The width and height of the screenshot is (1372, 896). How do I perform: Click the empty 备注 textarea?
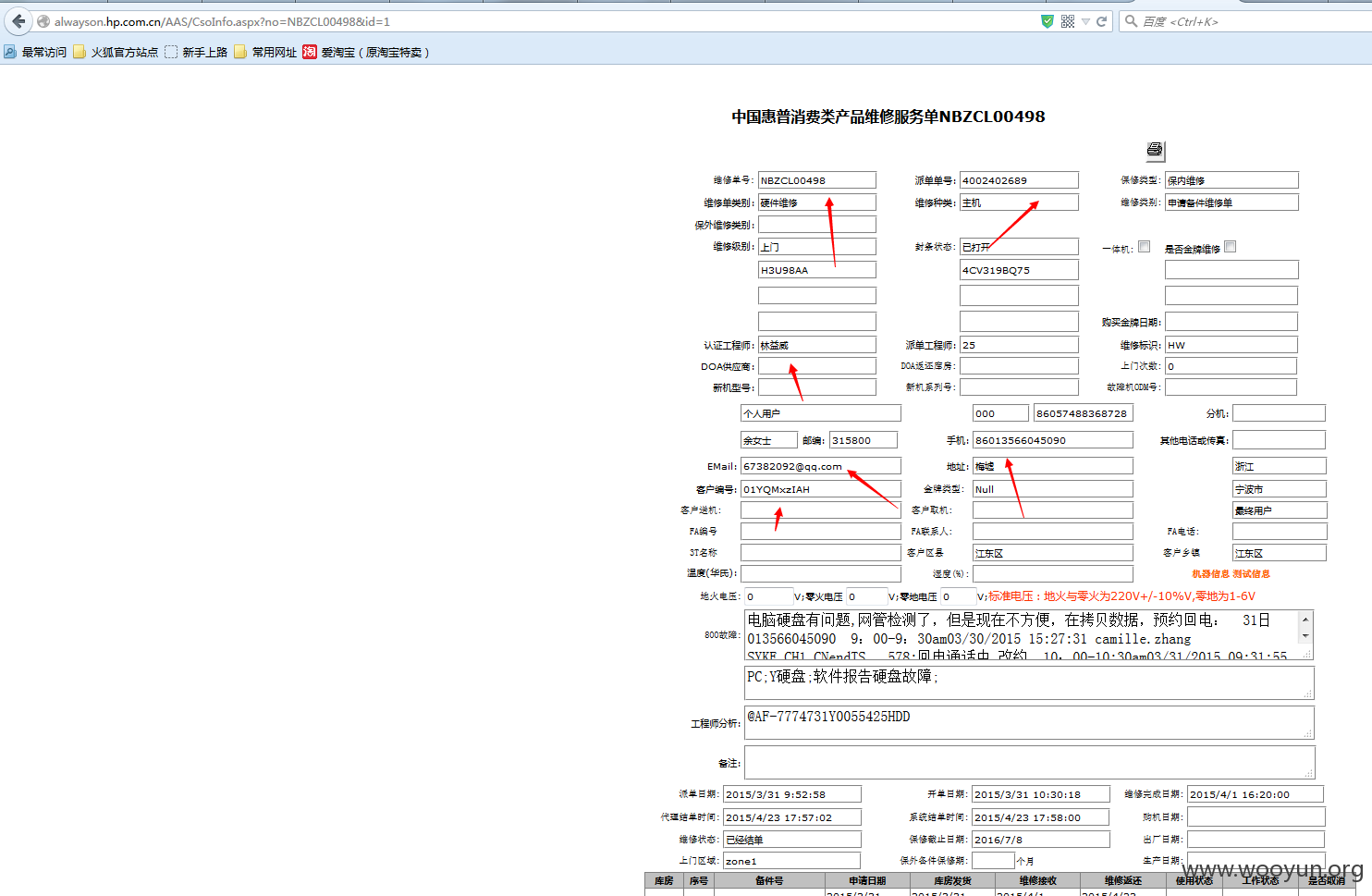1029,763
